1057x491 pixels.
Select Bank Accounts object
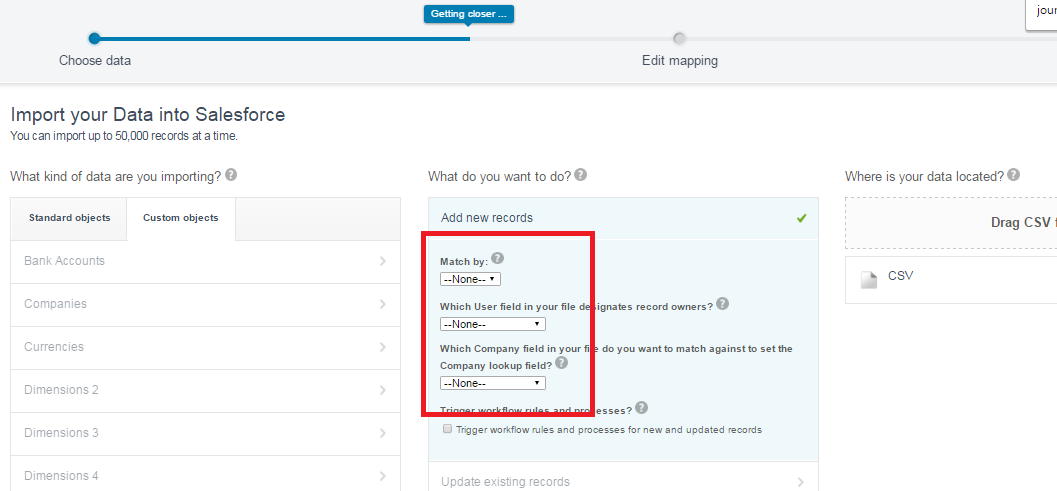[x=206, y=262]
